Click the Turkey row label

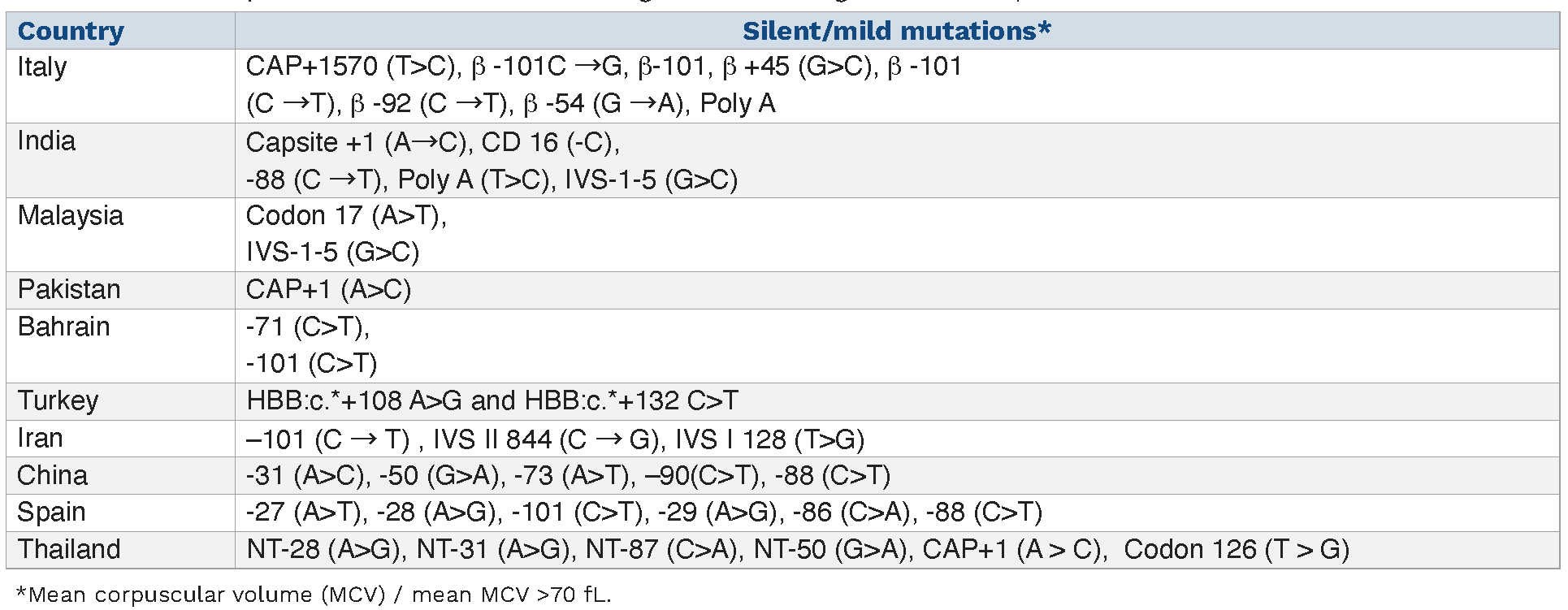[x=58, y=401]
